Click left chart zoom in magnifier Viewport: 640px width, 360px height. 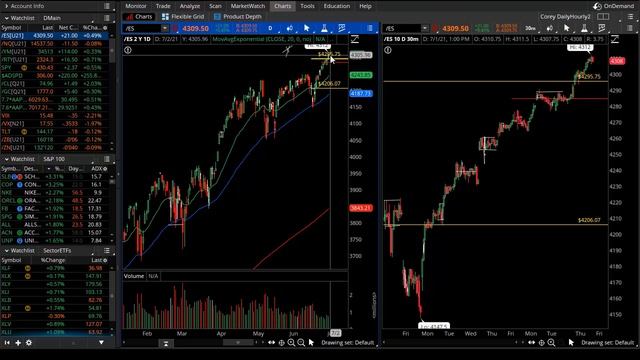point(291,343)
